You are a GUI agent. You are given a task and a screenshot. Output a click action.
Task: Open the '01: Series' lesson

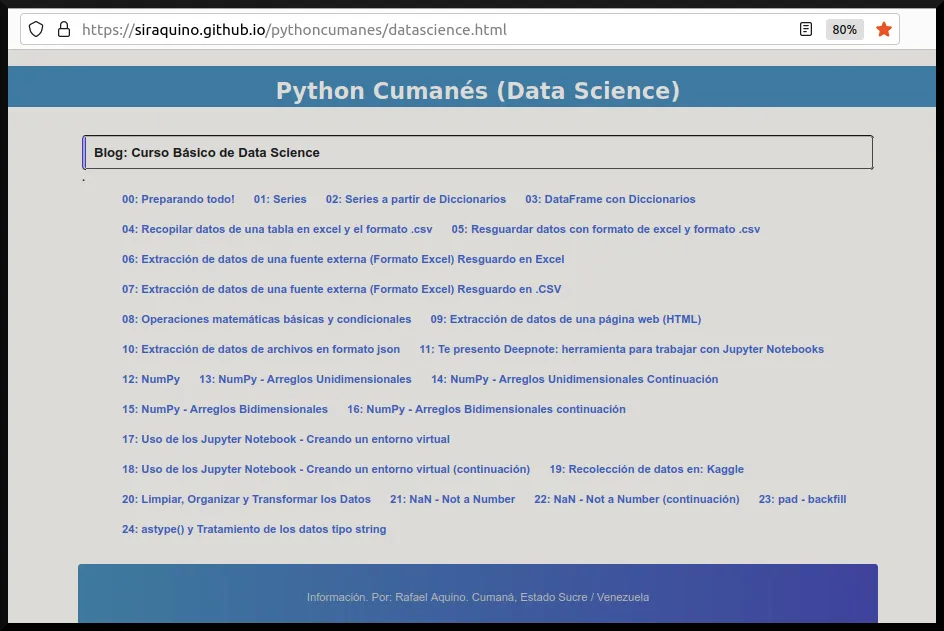click(x=280, y=199)
